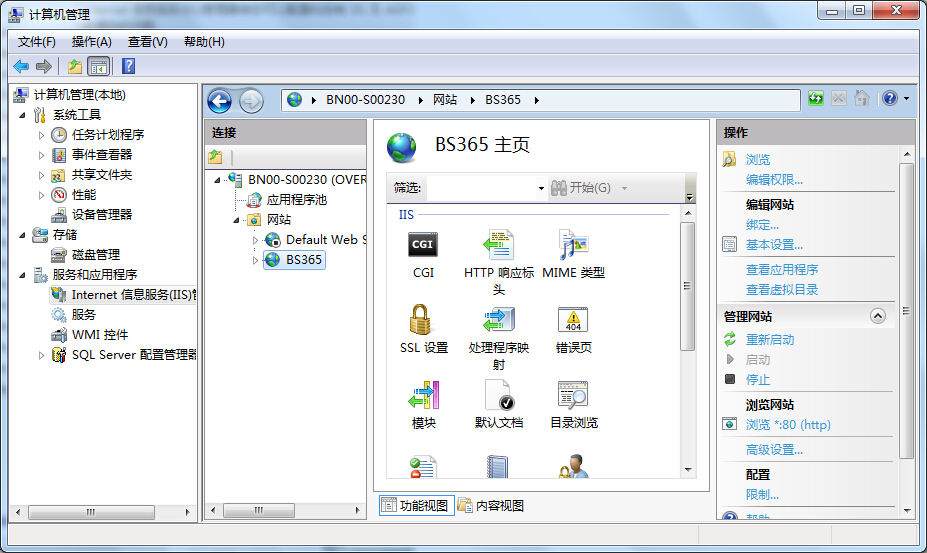Select SQL Server 配置管理器 node
The width and height of the screenshot is (927, 553).
134,355
